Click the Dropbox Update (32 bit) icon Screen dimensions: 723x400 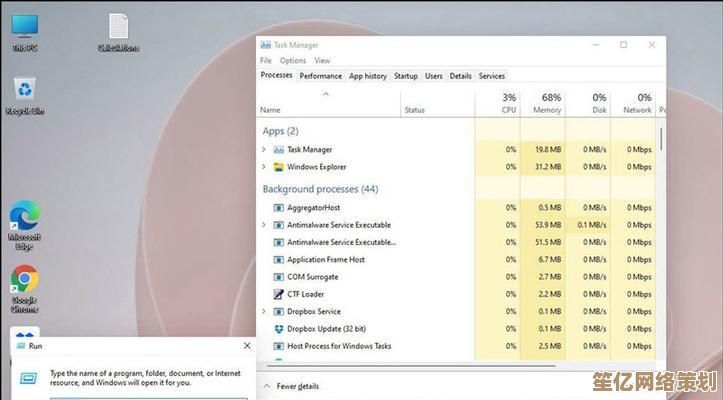[278, 329]
